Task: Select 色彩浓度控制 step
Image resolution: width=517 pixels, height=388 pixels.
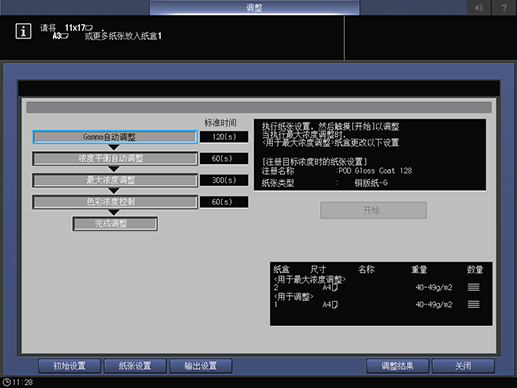Action: coord(115,202)
